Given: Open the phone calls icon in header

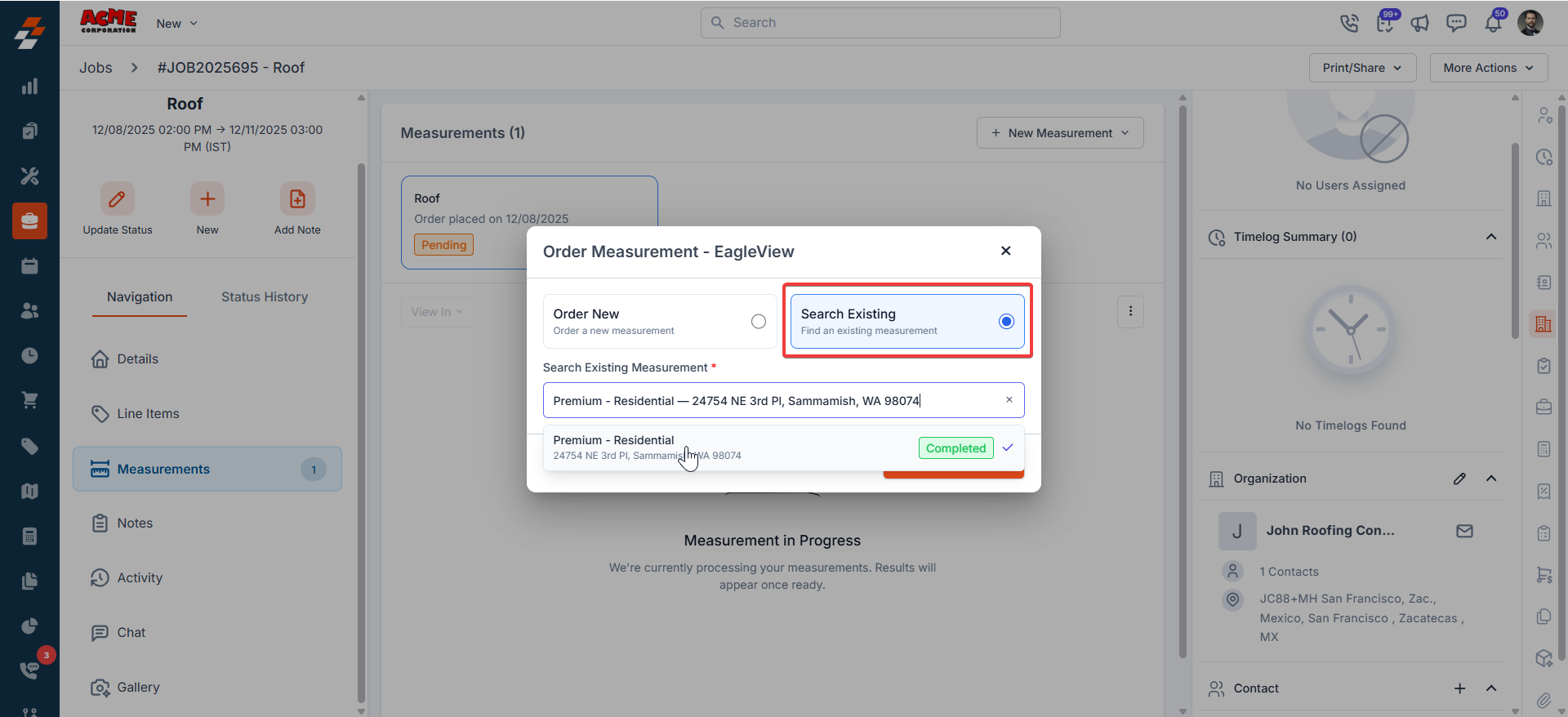Looking at the screenshot, I should pyautogui.click(x=1349, y=23).
